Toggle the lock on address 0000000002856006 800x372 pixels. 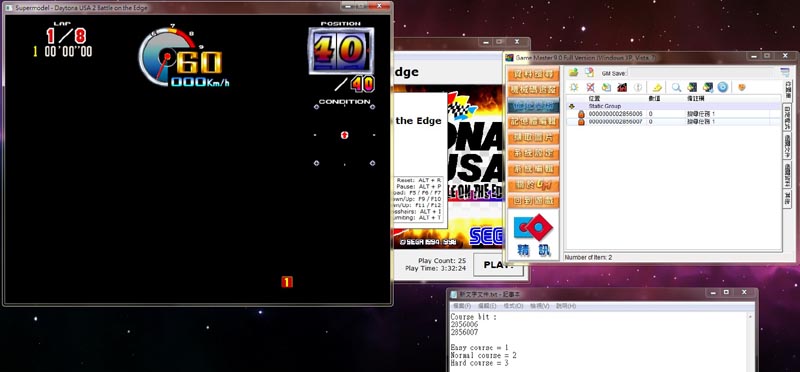click(581, 114)
